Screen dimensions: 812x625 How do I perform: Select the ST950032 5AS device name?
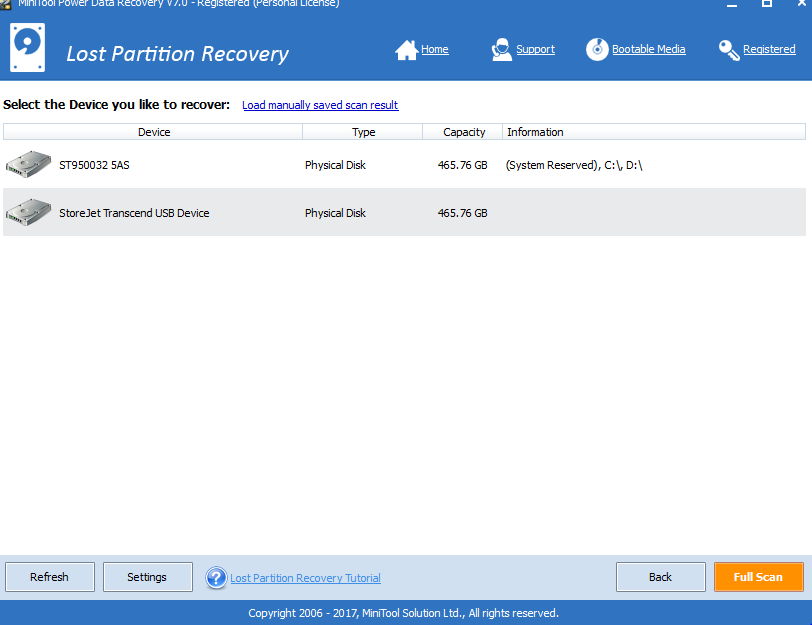(94, 165)
